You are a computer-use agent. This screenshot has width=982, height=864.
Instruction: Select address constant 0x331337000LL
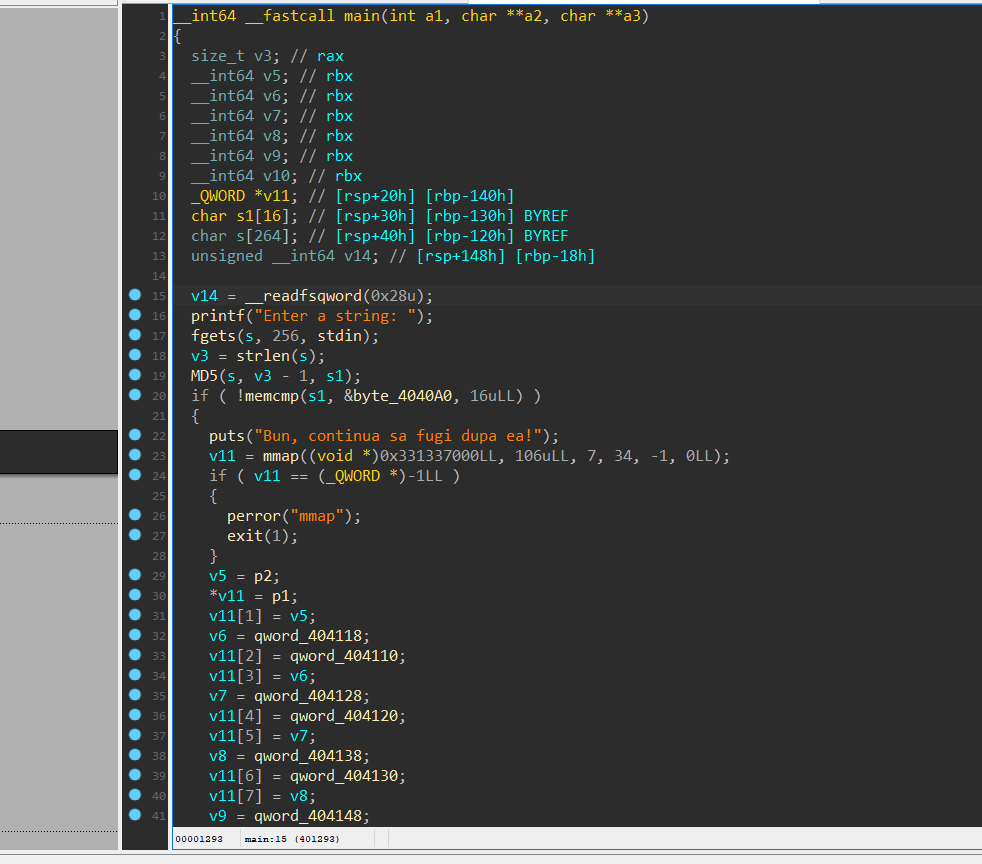[x=438, y=456]
